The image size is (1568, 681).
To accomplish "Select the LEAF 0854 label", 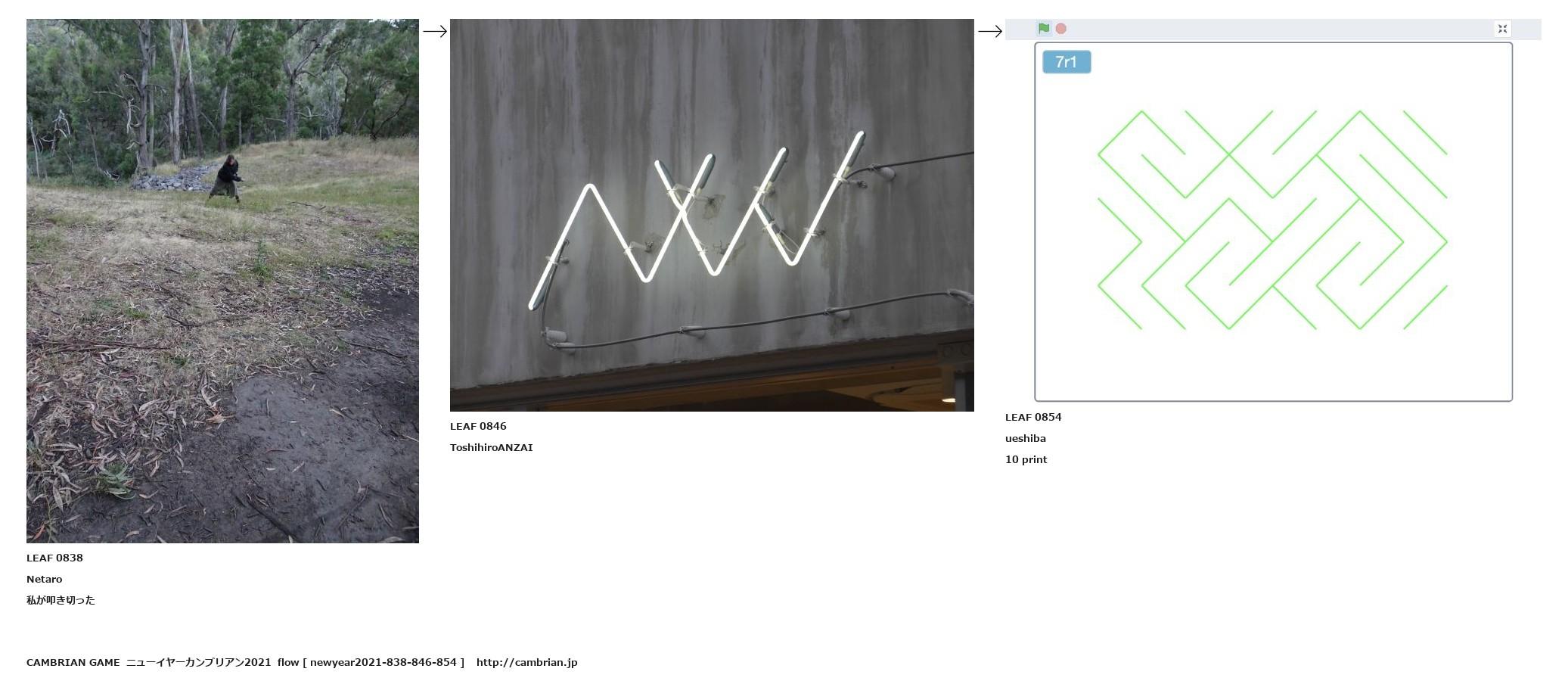I will pyautogui.click(x=1033, y=417).
